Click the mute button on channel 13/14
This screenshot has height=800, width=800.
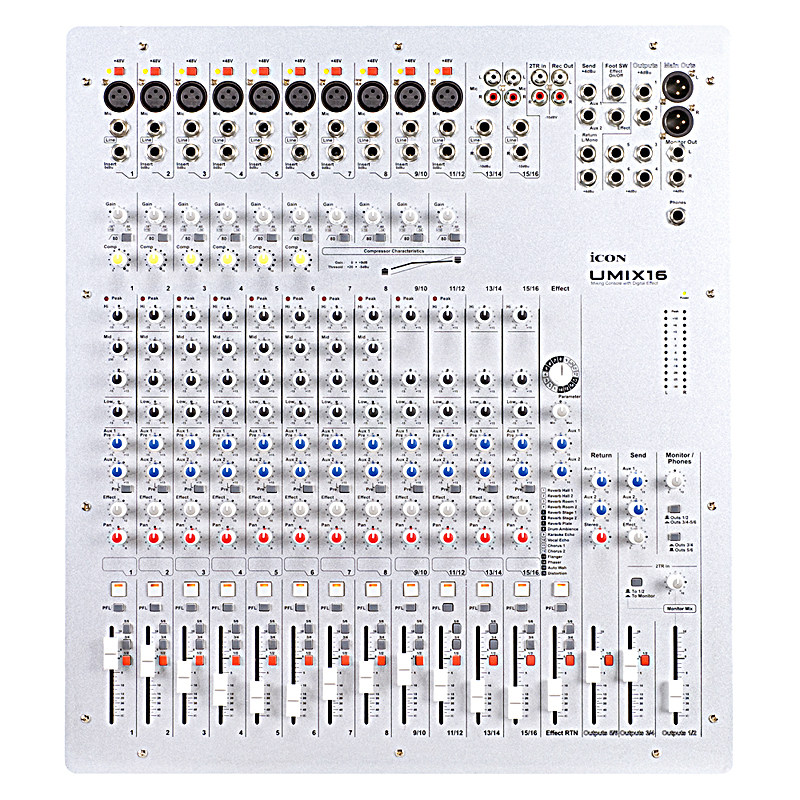(x=484, y=589)
